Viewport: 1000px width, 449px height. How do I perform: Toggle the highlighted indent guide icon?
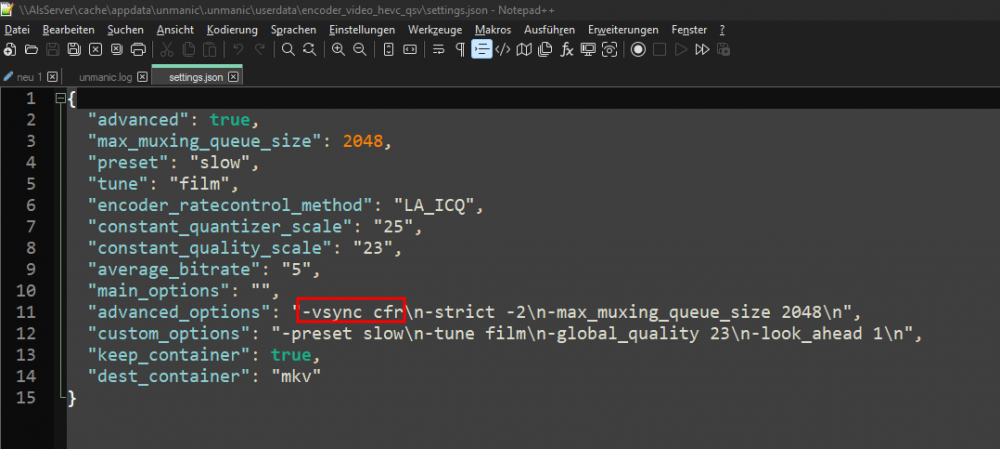tap(482, 49)
